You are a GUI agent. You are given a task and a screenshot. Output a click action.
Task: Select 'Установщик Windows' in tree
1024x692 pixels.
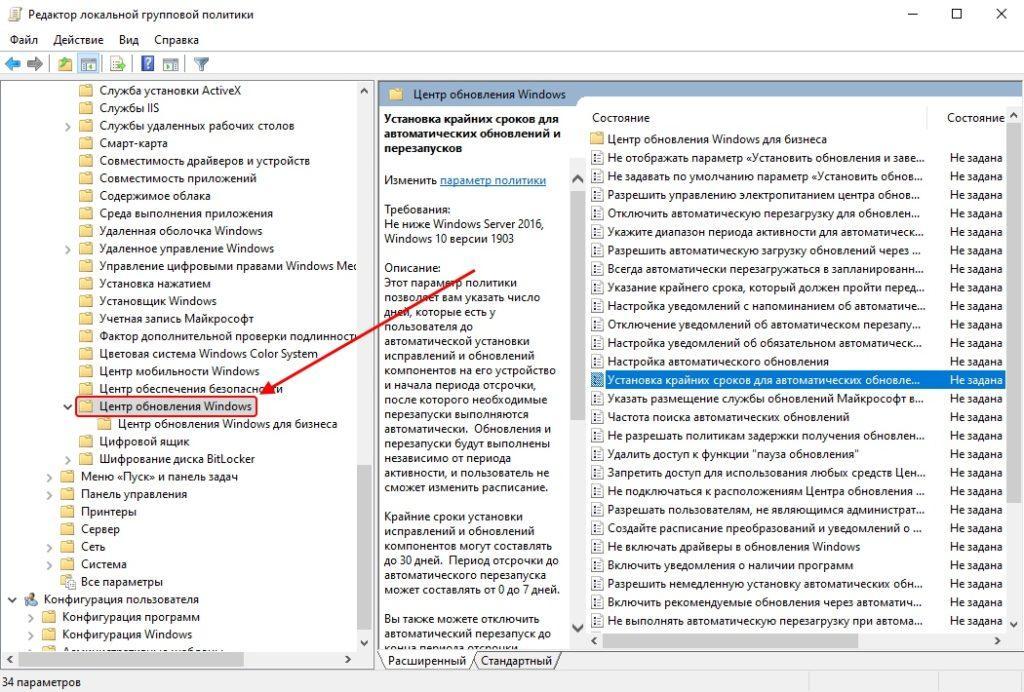coord(157,301)
